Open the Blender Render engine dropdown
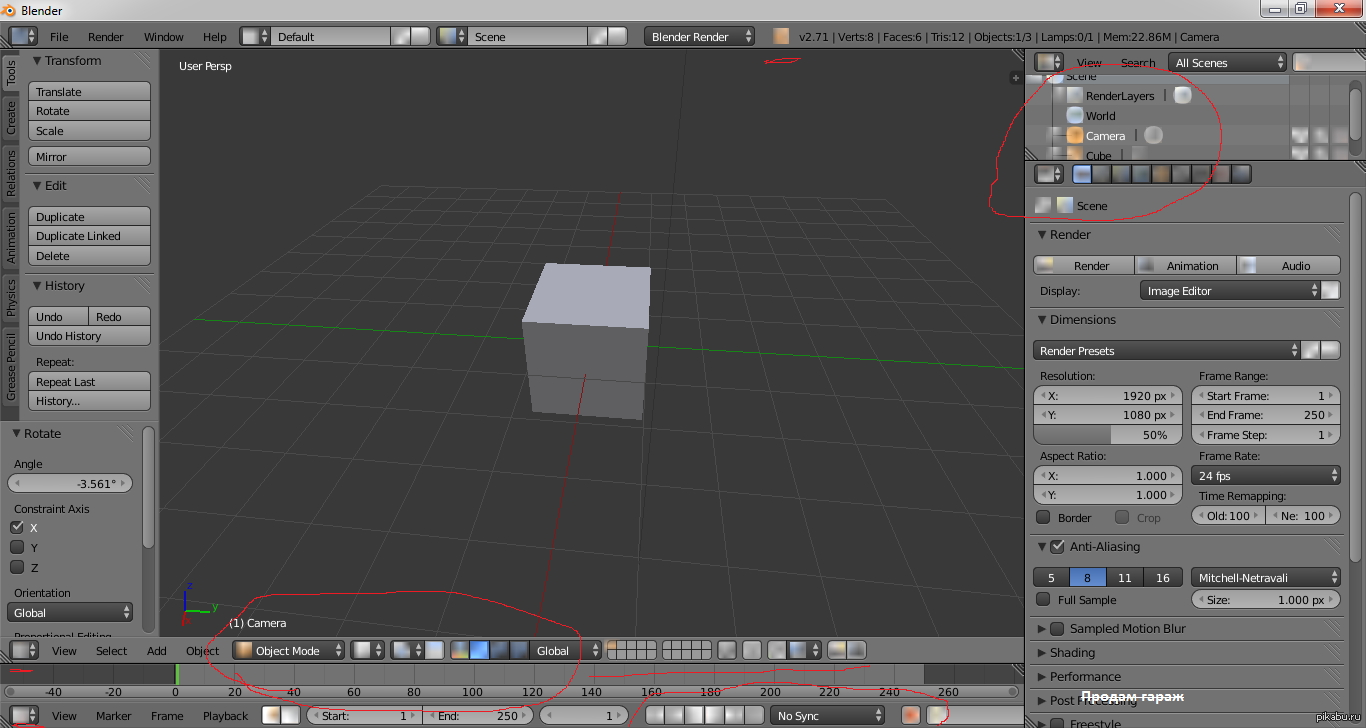 coord(700,36)
